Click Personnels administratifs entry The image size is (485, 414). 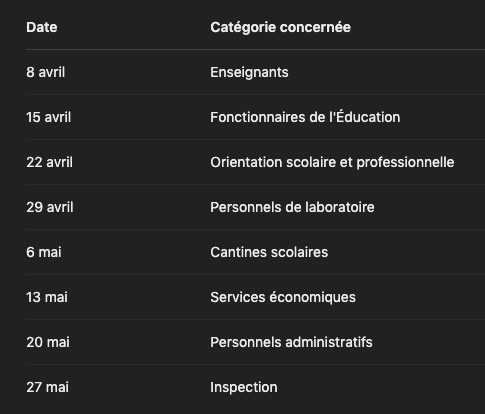point(291,342)
